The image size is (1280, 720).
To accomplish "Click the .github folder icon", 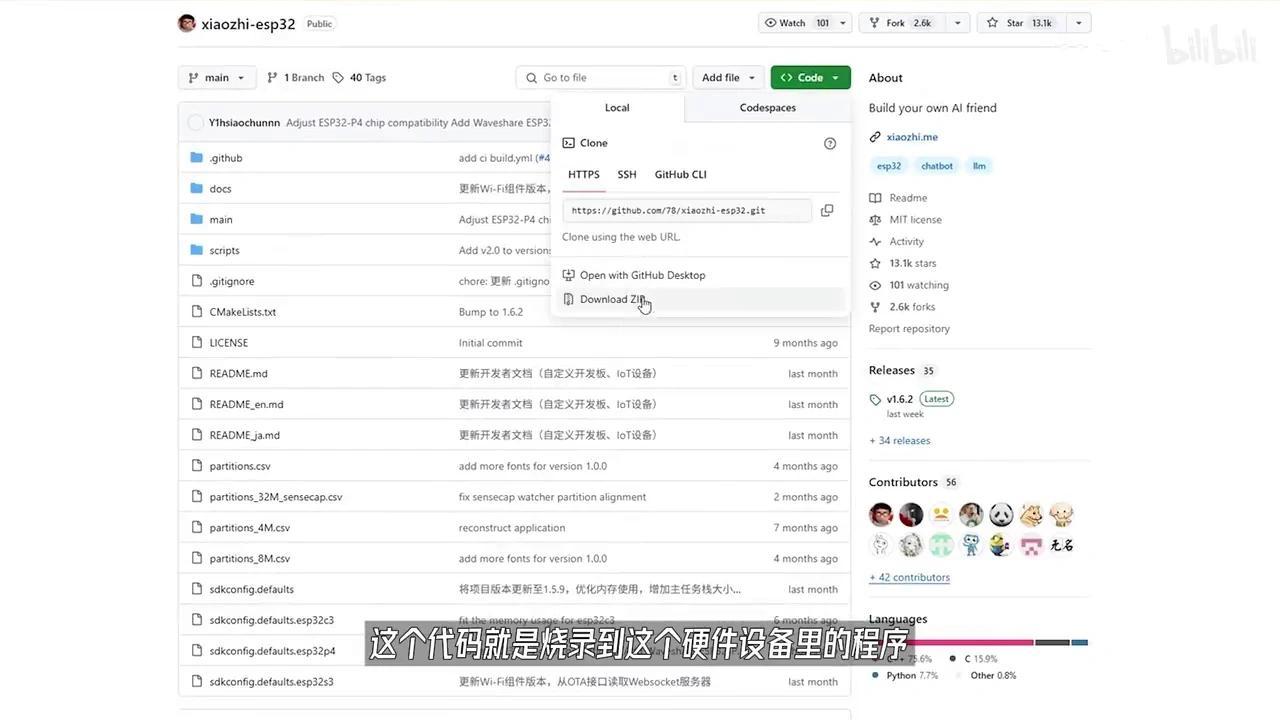I will 196,158.
